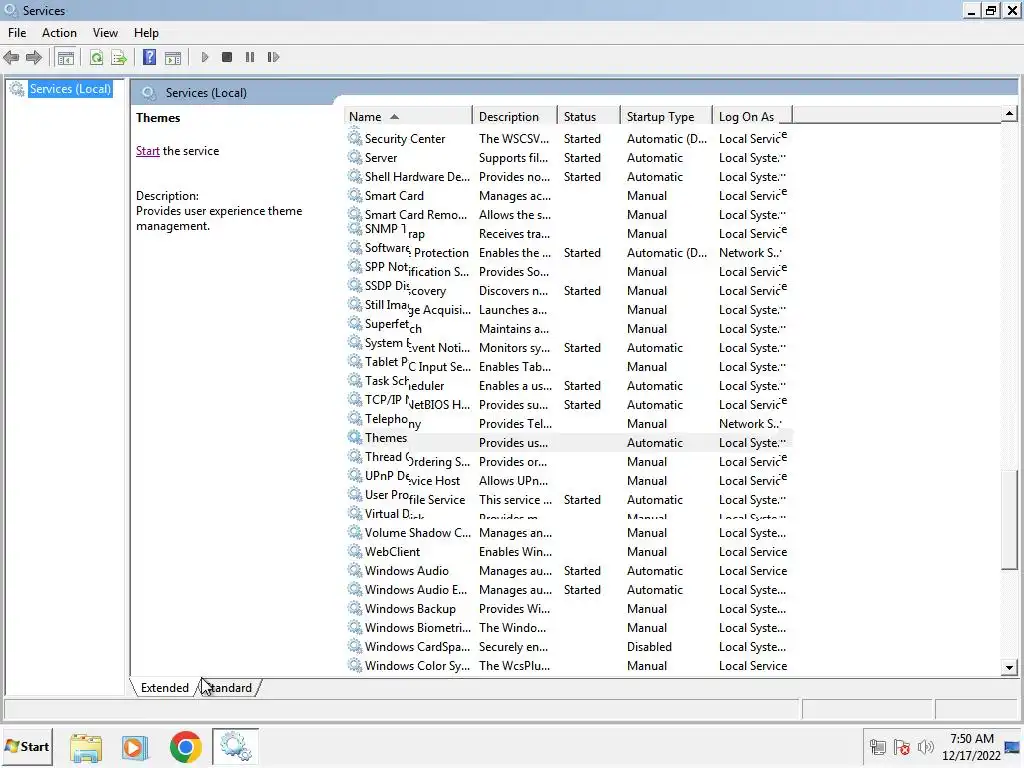Toggle Show/Hide Console Tree toolbar icon

[x=66, y=57]
